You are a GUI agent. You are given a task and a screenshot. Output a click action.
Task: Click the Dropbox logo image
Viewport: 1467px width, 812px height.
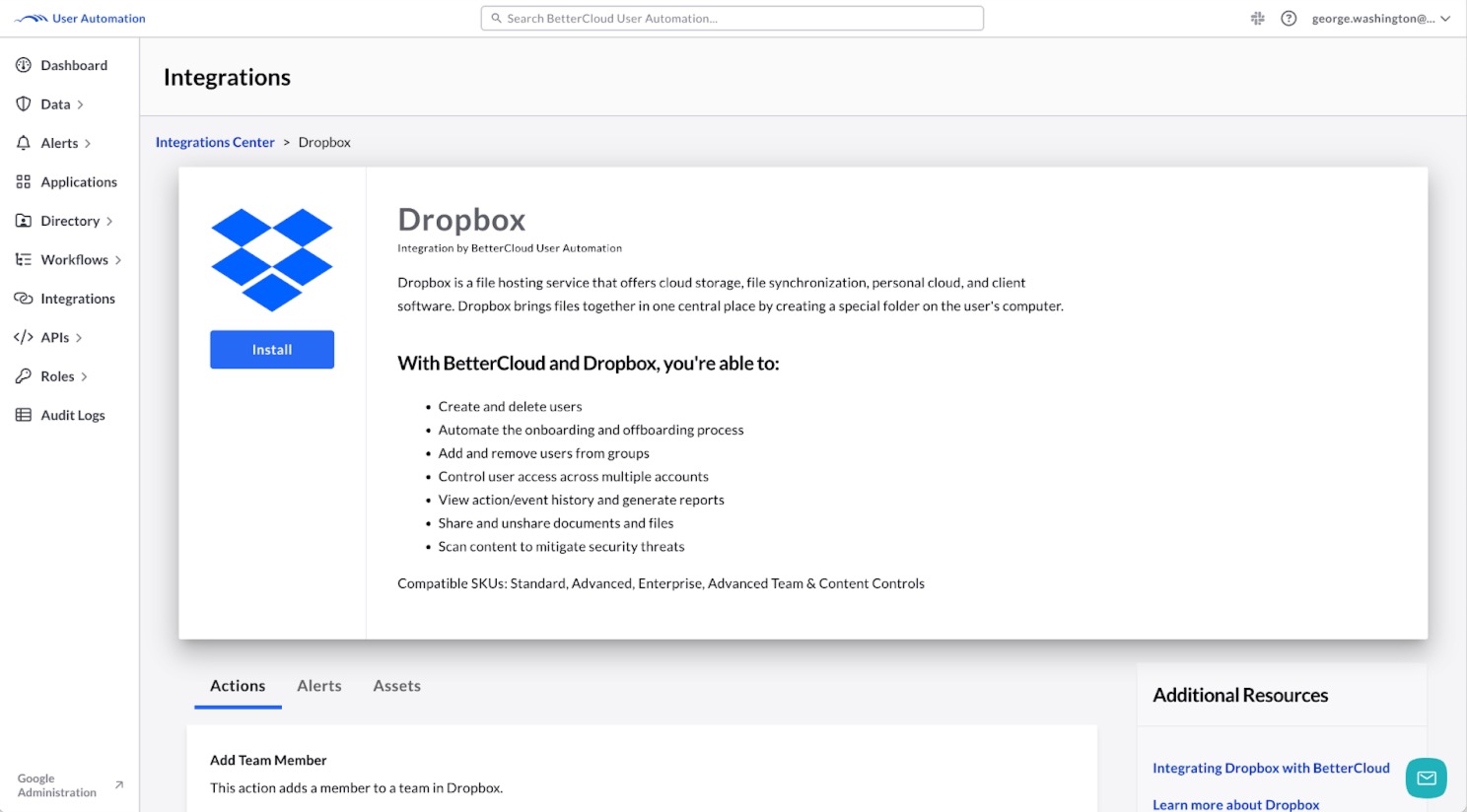(271, 257)
